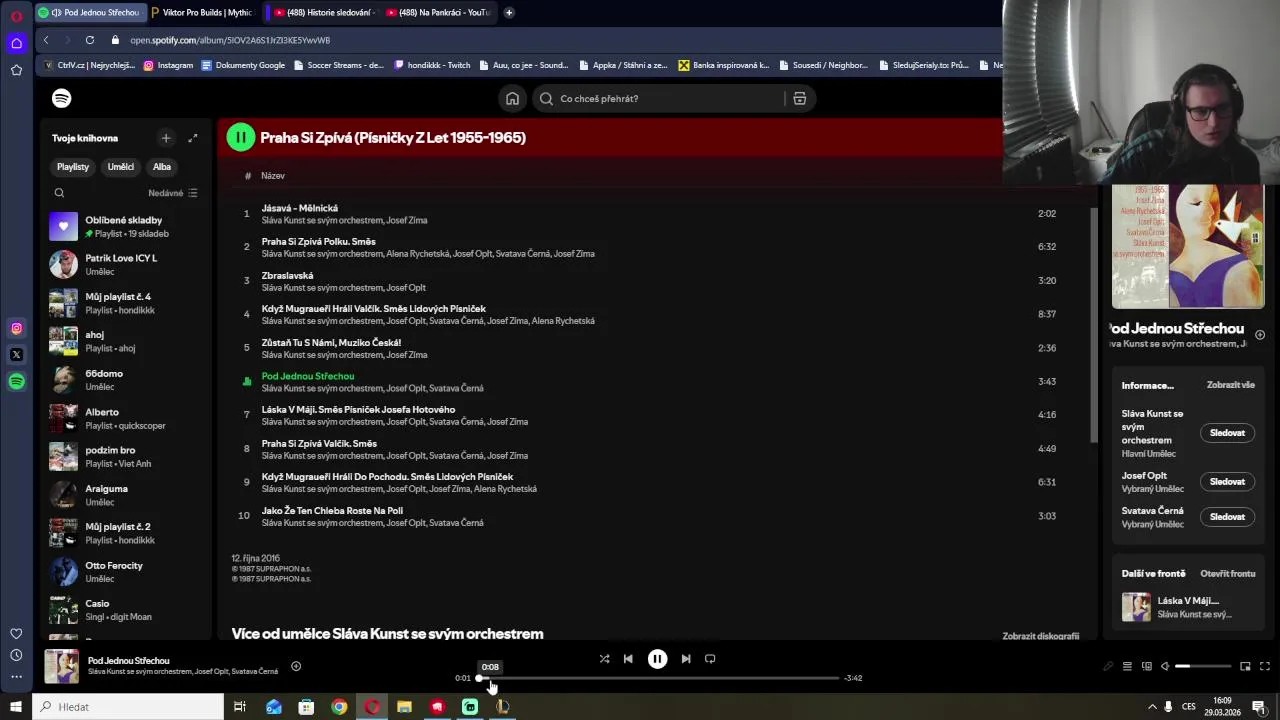Open artist Patrik Love ICY L
Screen dimensions: 1280x720
[125, 264]
